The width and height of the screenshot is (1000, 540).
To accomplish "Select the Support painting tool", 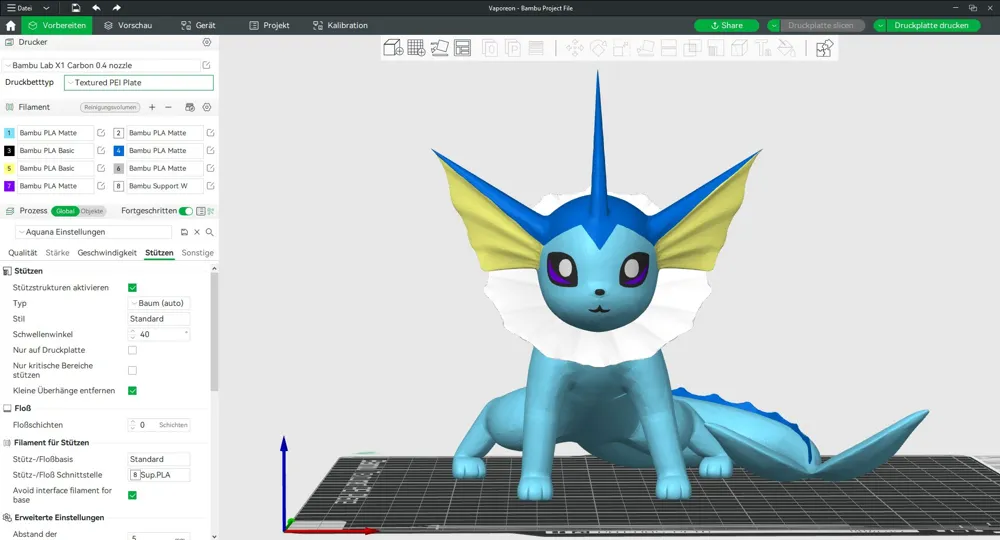I will (x=716, y=48).
